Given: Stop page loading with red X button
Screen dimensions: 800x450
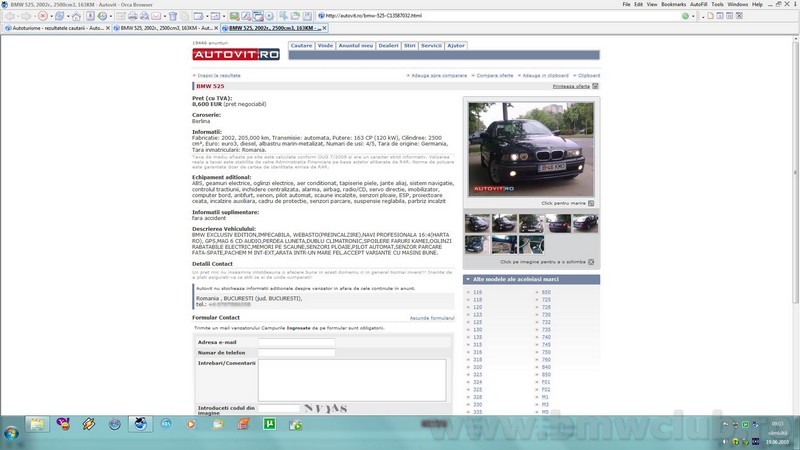Looking at the screenshot, I should click(43, 16).
